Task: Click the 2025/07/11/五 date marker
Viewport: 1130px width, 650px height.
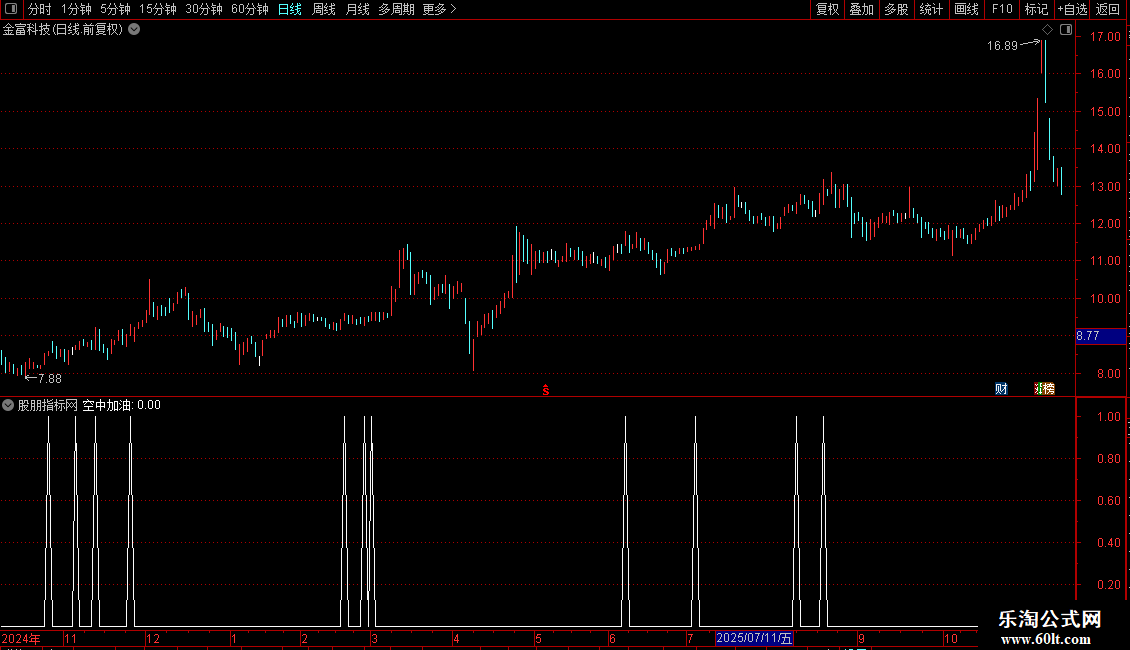Action: pos(754,638)
